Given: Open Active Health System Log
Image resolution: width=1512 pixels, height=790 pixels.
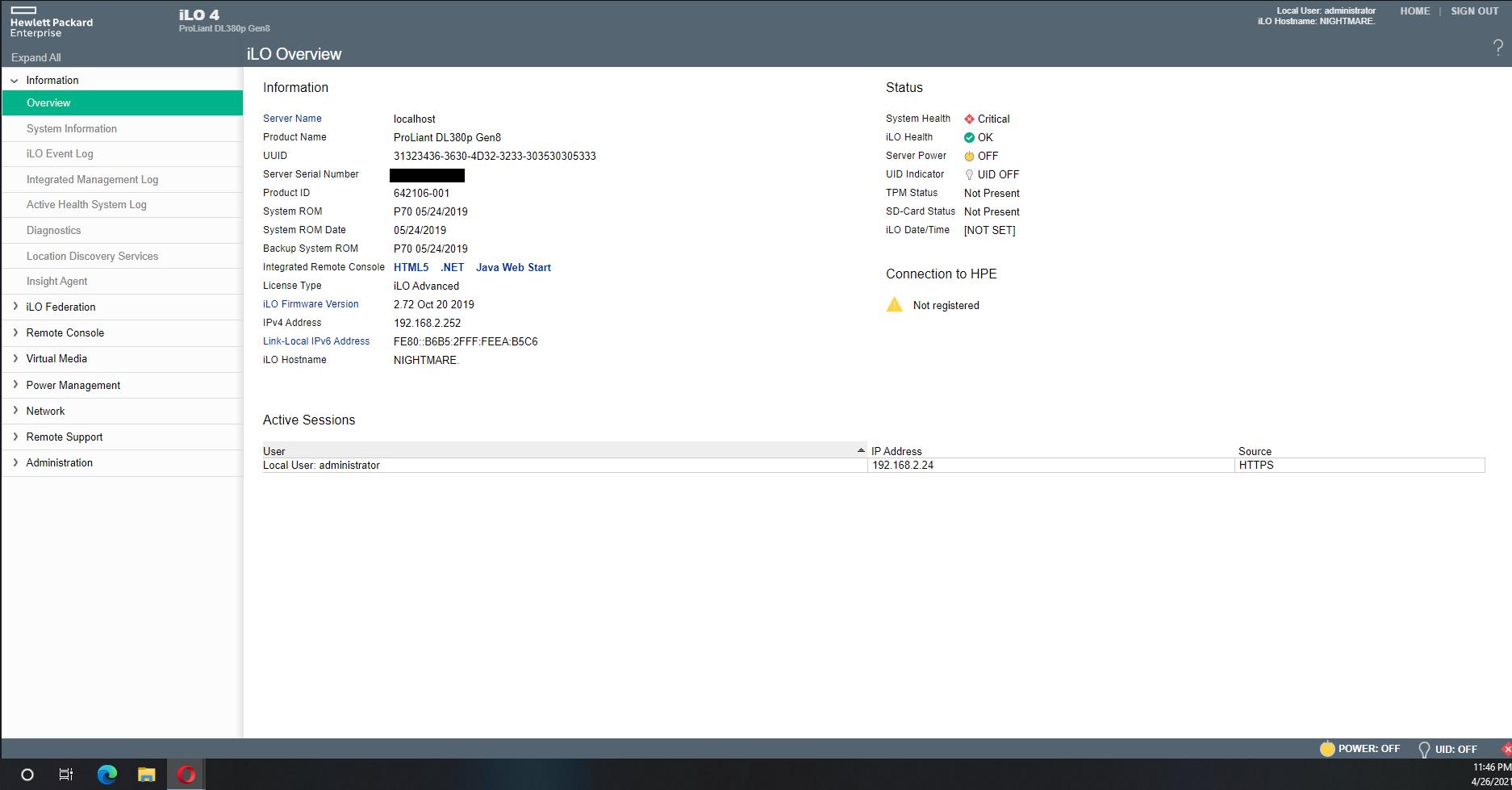Looking at the screenshot, I should point(123,204).
